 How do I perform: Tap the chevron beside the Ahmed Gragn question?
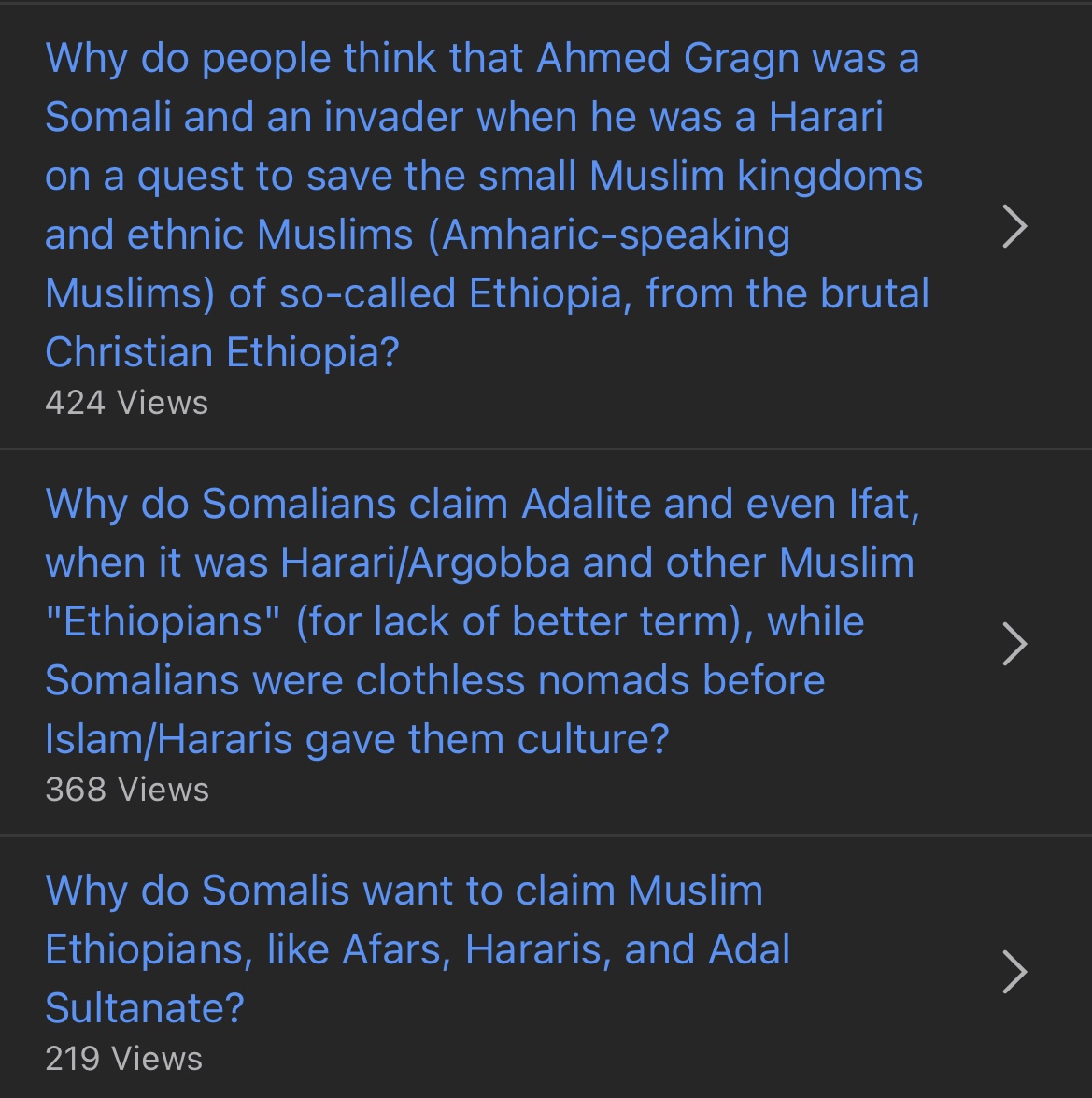[x=1014, y=226]
